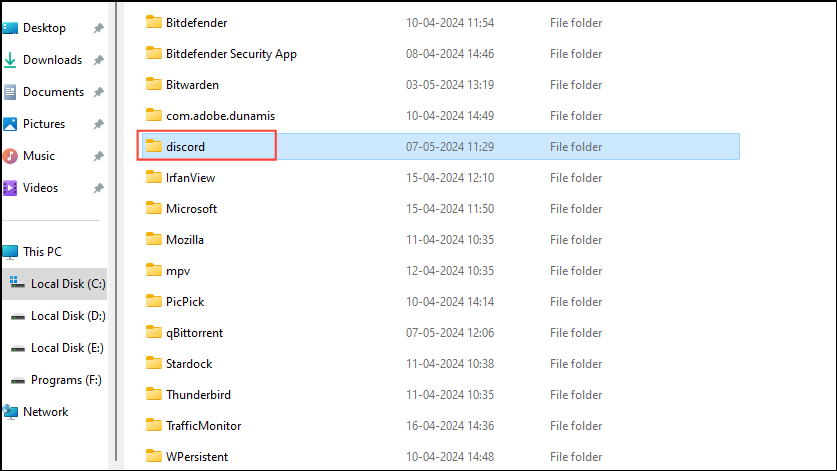Click the pin icon beside Pictures
Screen dimensions: 837x471
(x=98, y=124)
